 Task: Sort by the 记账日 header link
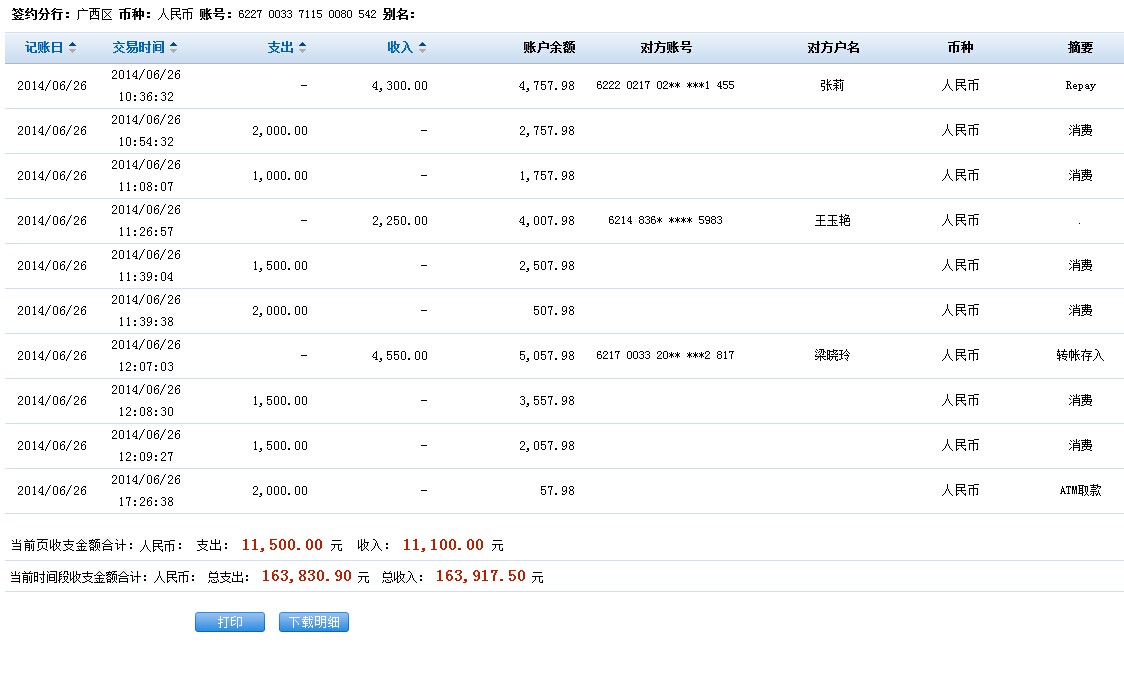click(x=44, y=47)
